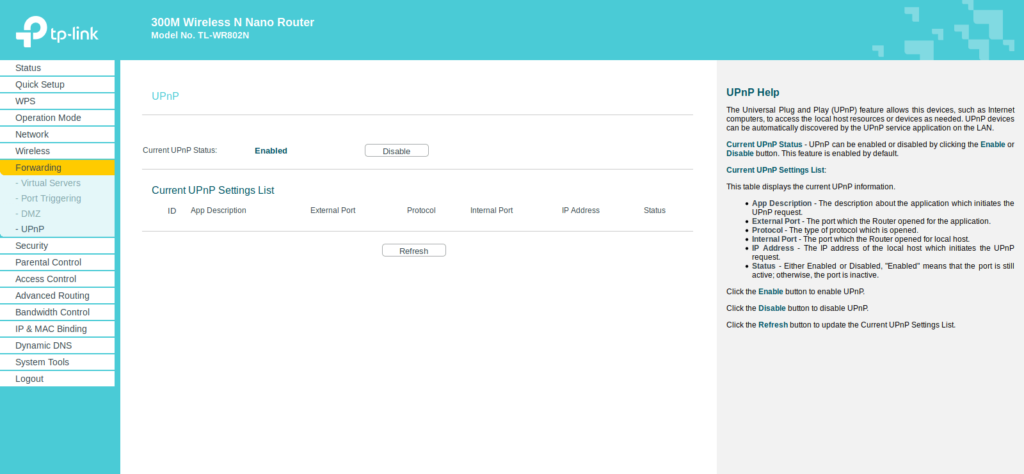This screenshot has height=474, width=1024.
Task: Select UPnP submenu under Forwarding
Action: pyautogui.click(x=33, y=228)
